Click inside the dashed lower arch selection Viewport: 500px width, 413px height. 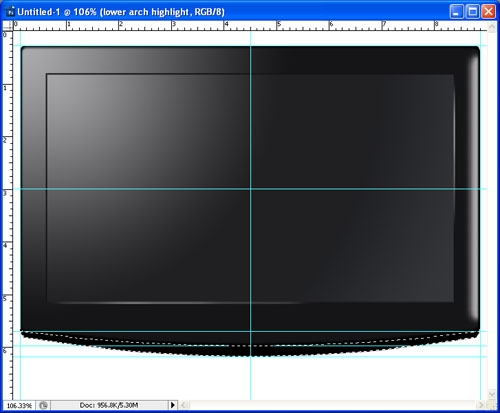tap(250, 344)
